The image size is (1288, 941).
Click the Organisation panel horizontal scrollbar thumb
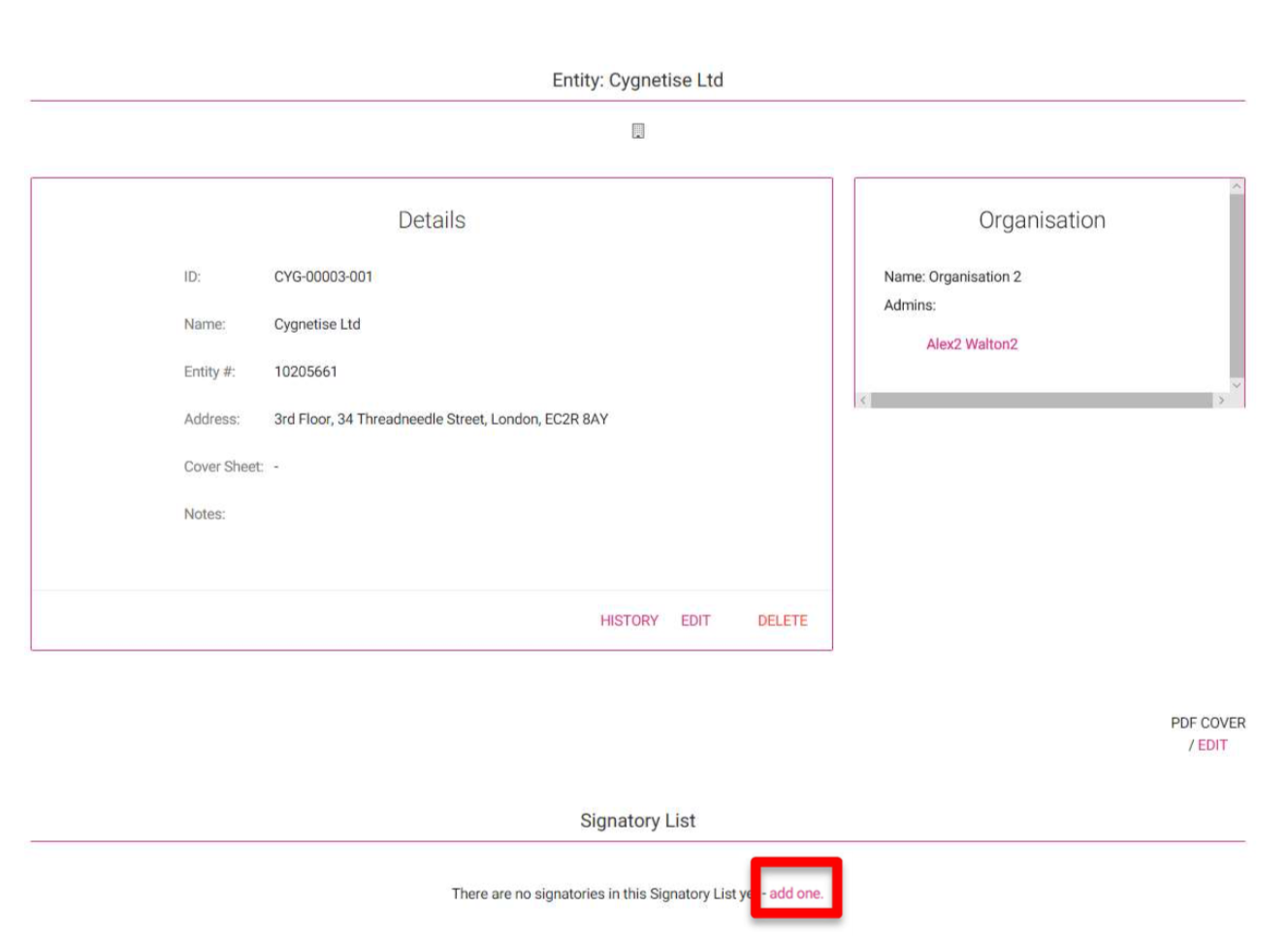click(x=1042, y=400)
